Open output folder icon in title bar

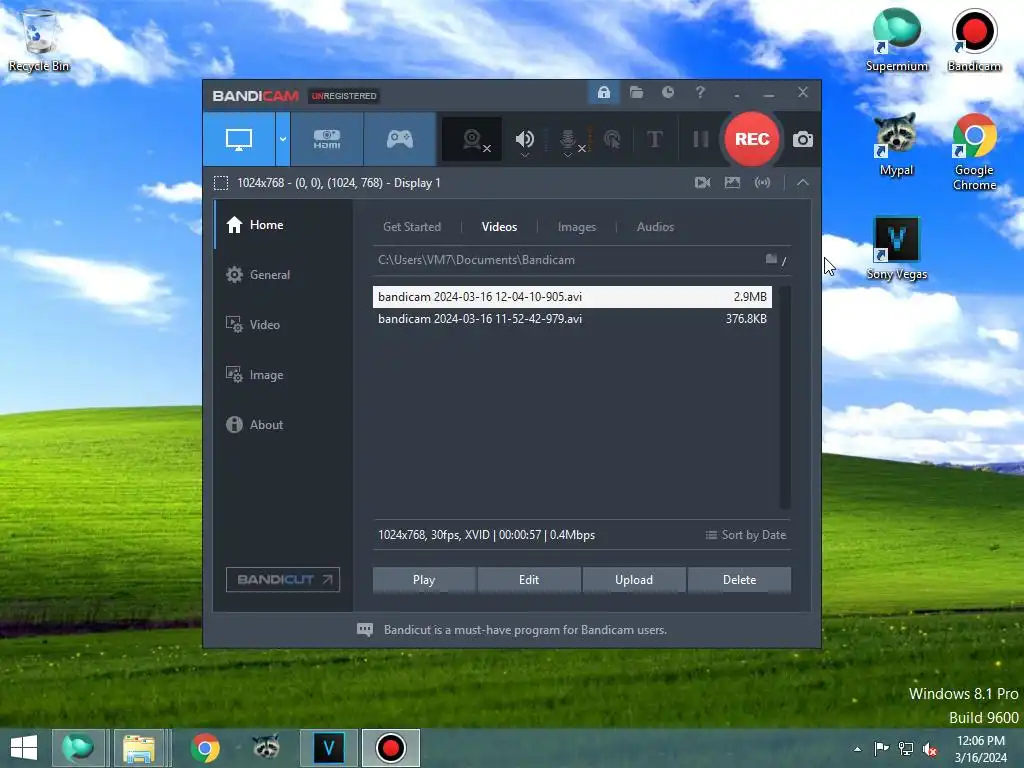click(636, 93)
